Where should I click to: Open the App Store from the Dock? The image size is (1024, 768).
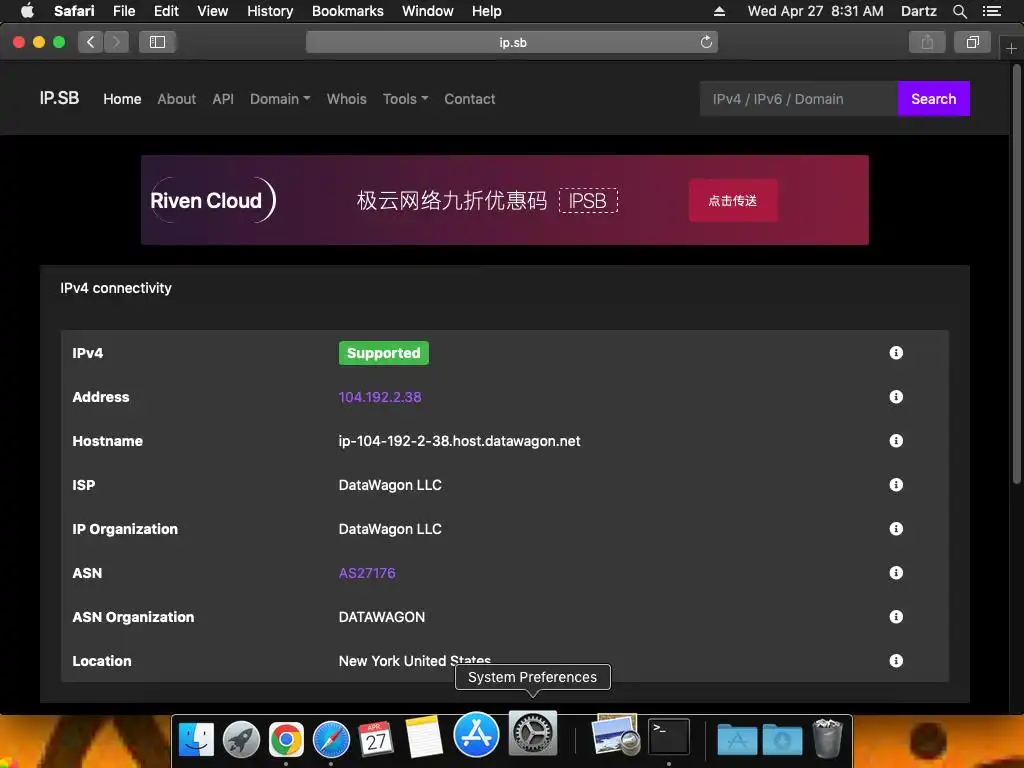pyautogui.click(x=476, y=734)
